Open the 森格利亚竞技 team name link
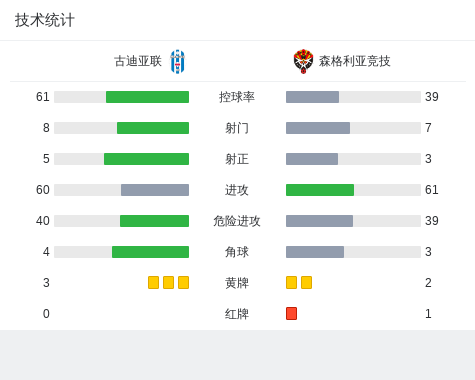The width and height of the screenshot is (475, 380). (x=354, y=61)
